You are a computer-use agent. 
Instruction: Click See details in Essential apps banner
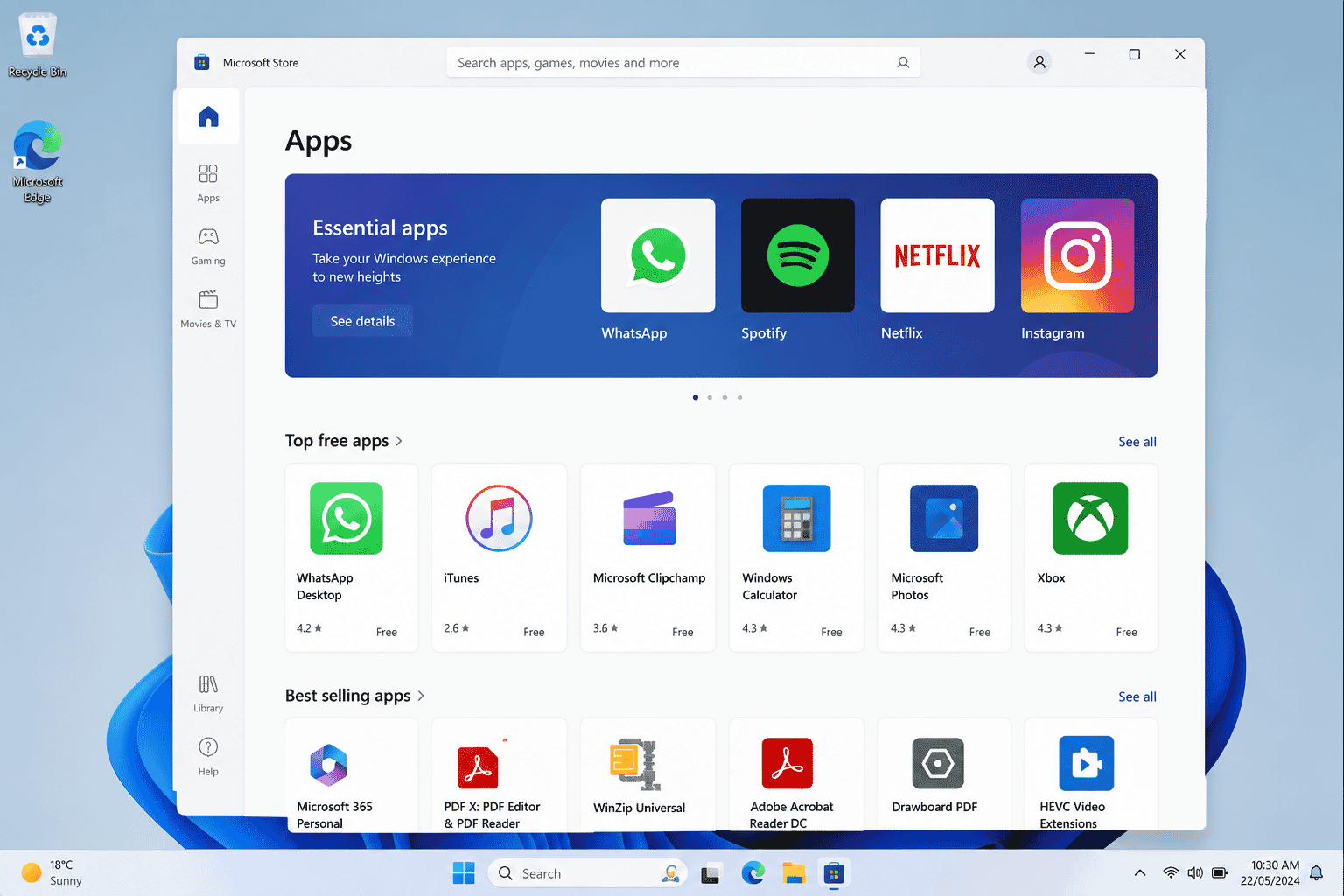362,321
